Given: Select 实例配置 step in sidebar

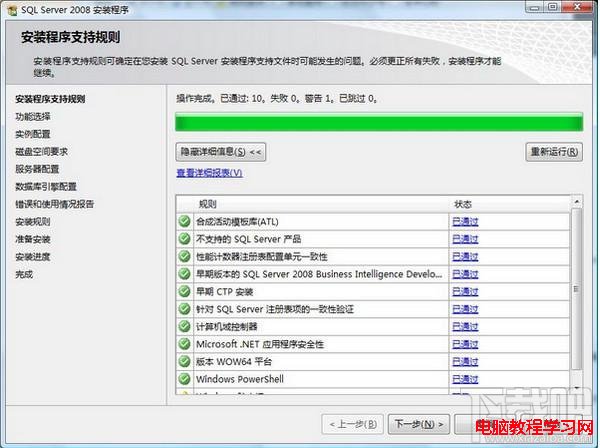Looking at the screenshot, I should (x=33, y=134).
